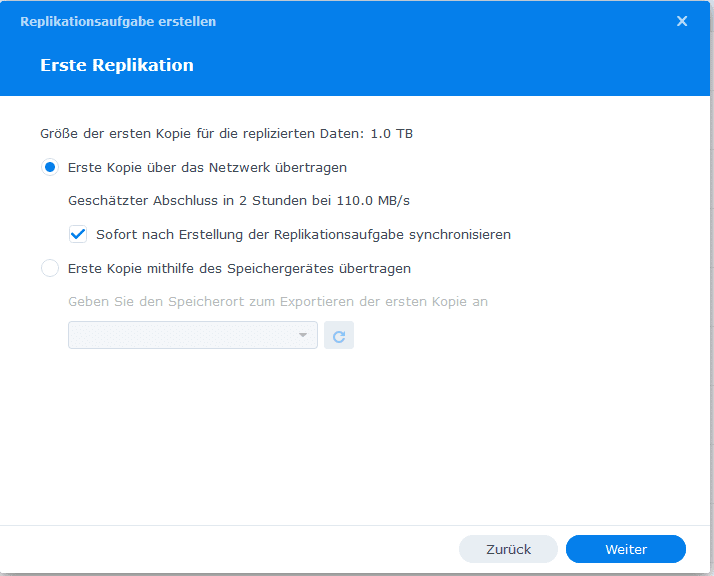This screenshot has width=714, height=576.
Task: Click the 'Erste Replikation' heading
Action: point(117,65)
